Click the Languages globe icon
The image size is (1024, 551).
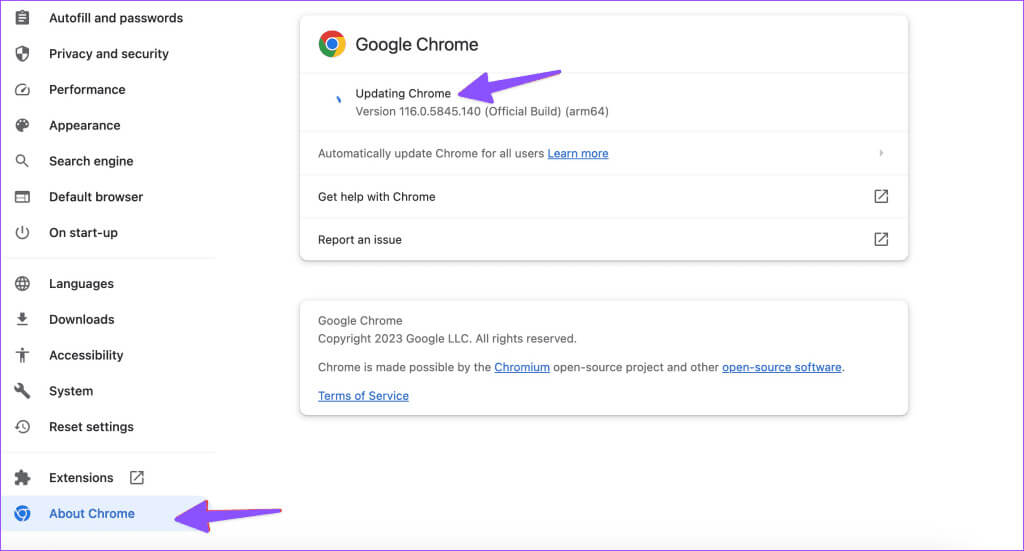[22, 283]
